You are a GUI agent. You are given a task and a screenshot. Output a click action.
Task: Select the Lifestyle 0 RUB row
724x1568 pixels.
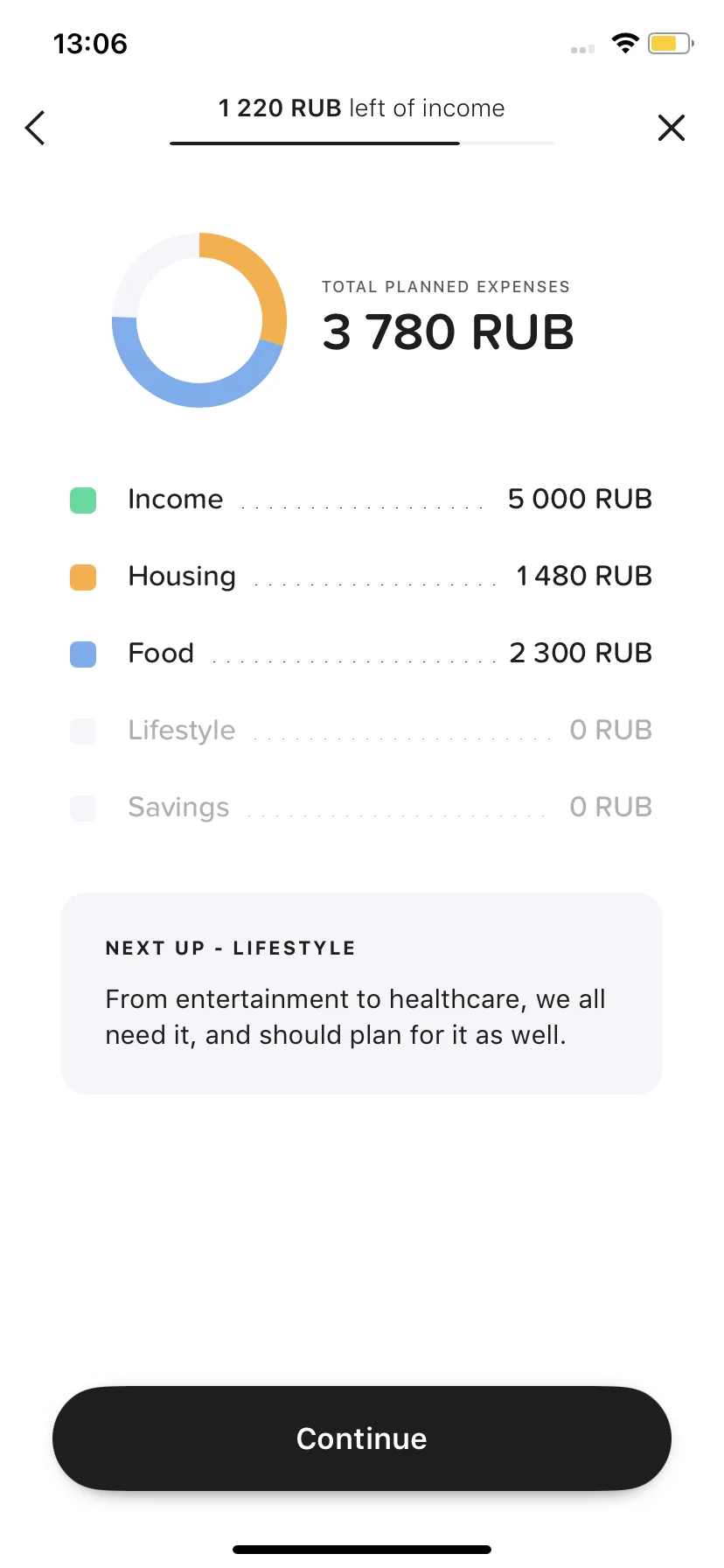[361, 731]
